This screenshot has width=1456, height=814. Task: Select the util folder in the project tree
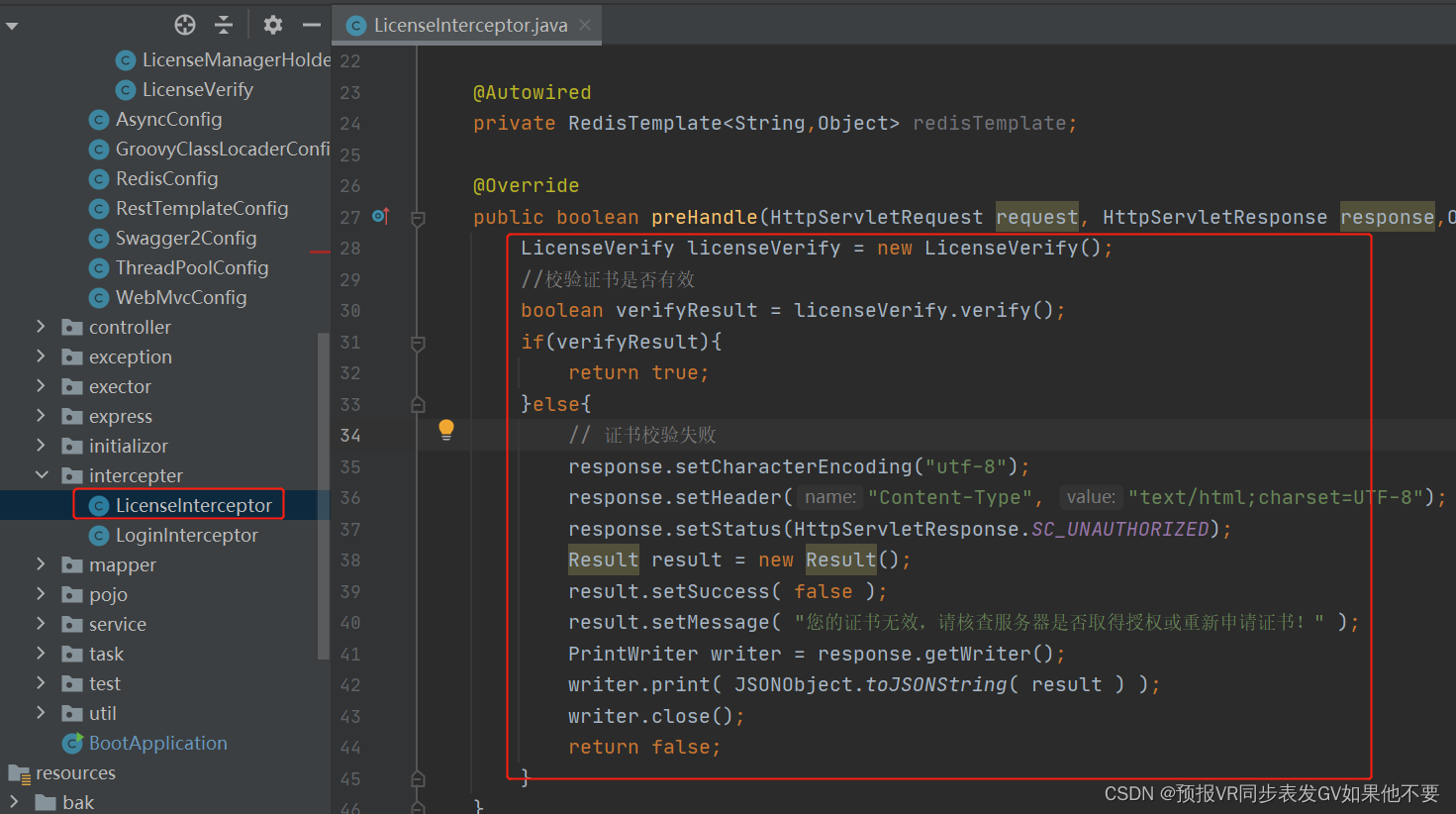(x=103, y=713)
